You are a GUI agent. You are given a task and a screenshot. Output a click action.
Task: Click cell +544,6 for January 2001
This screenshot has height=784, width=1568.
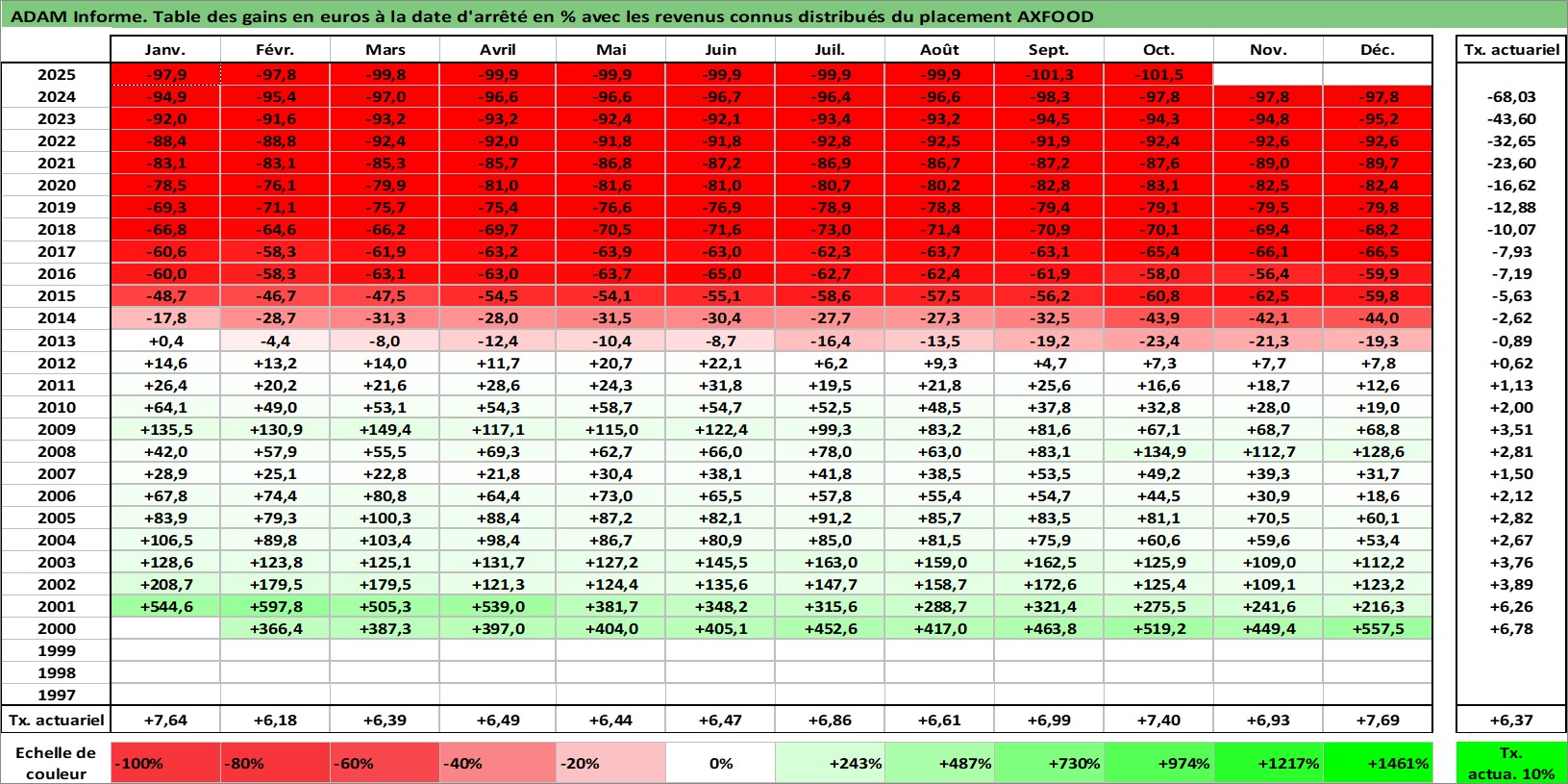pyautogui.click(x=165, y=606)
